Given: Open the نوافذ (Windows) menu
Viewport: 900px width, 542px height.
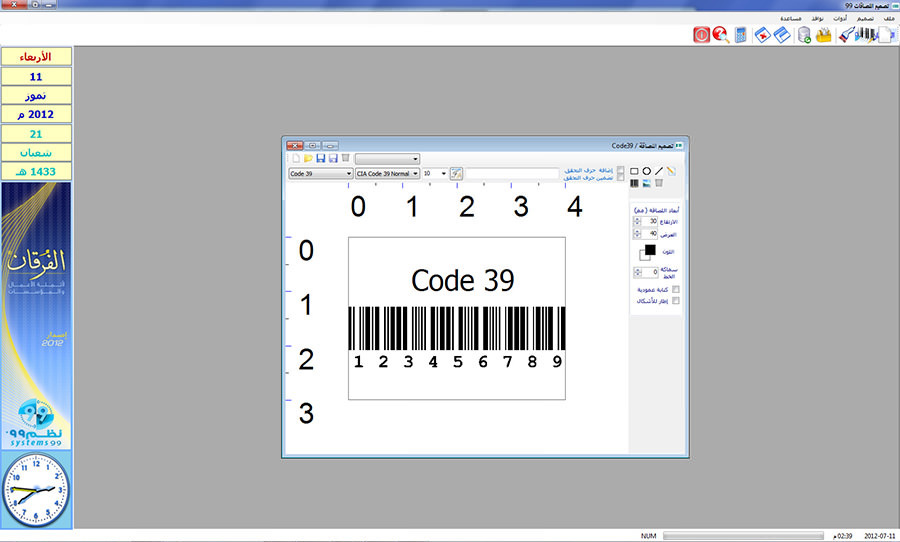Looking at the screenshot, I should (817, 18).
